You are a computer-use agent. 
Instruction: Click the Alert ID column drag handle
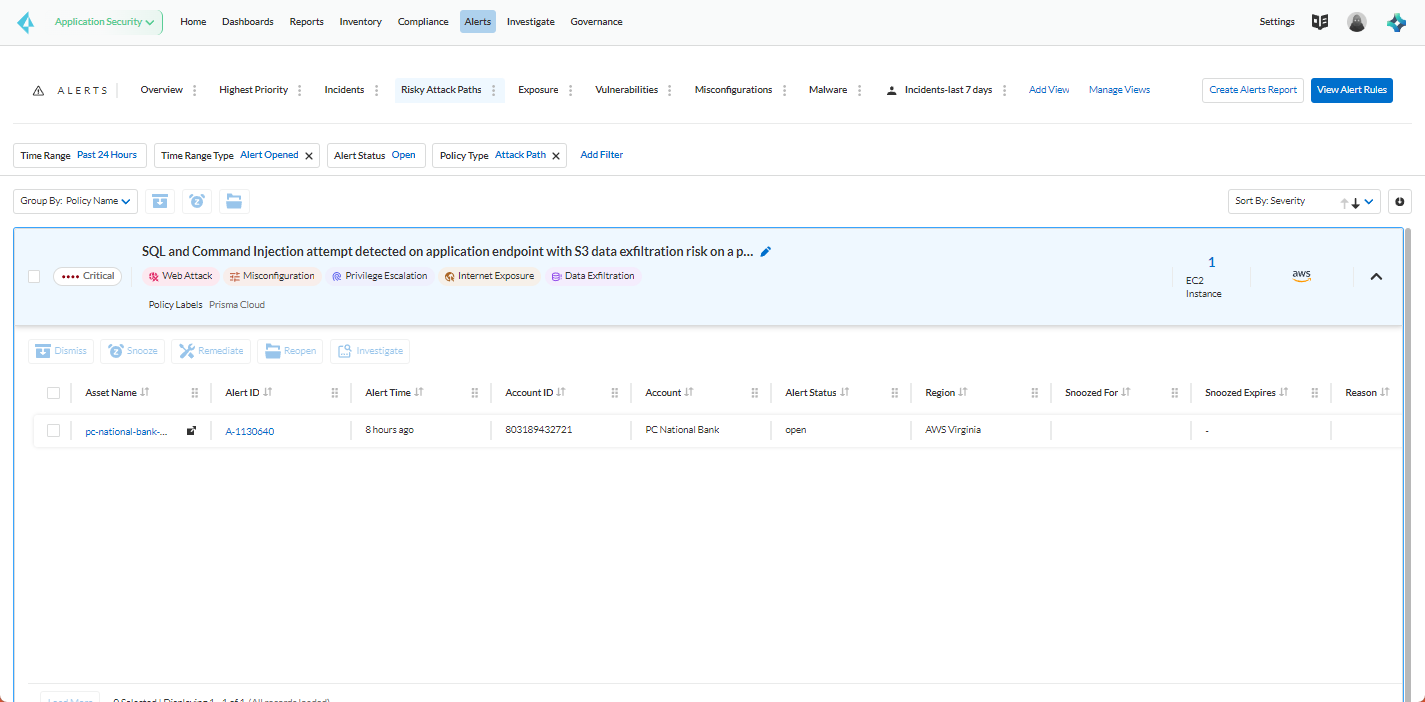click(x=335, y=393)
